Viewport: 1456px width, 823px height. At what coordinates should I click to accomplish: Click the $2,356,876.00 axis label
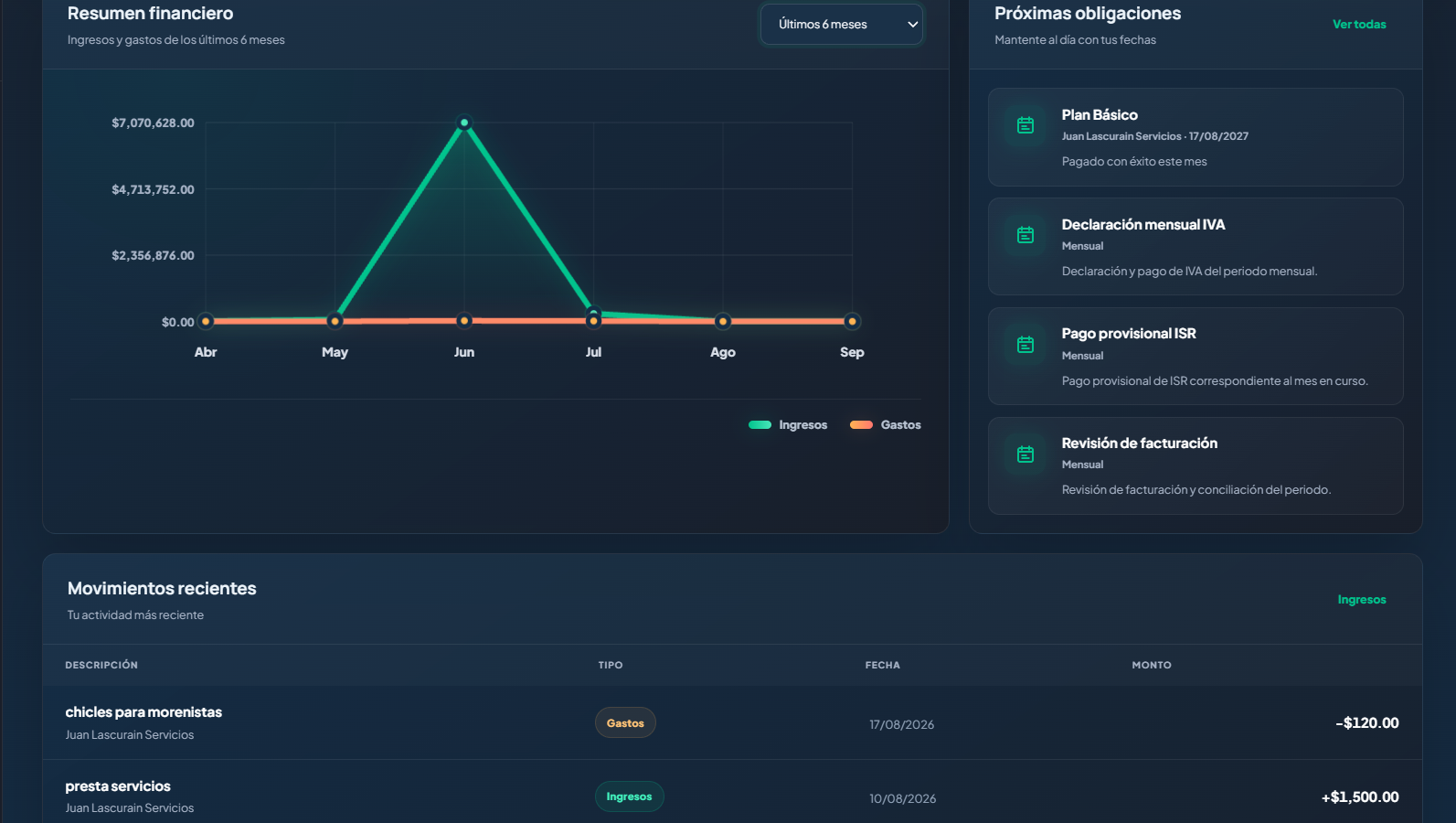tap(153, 255)
